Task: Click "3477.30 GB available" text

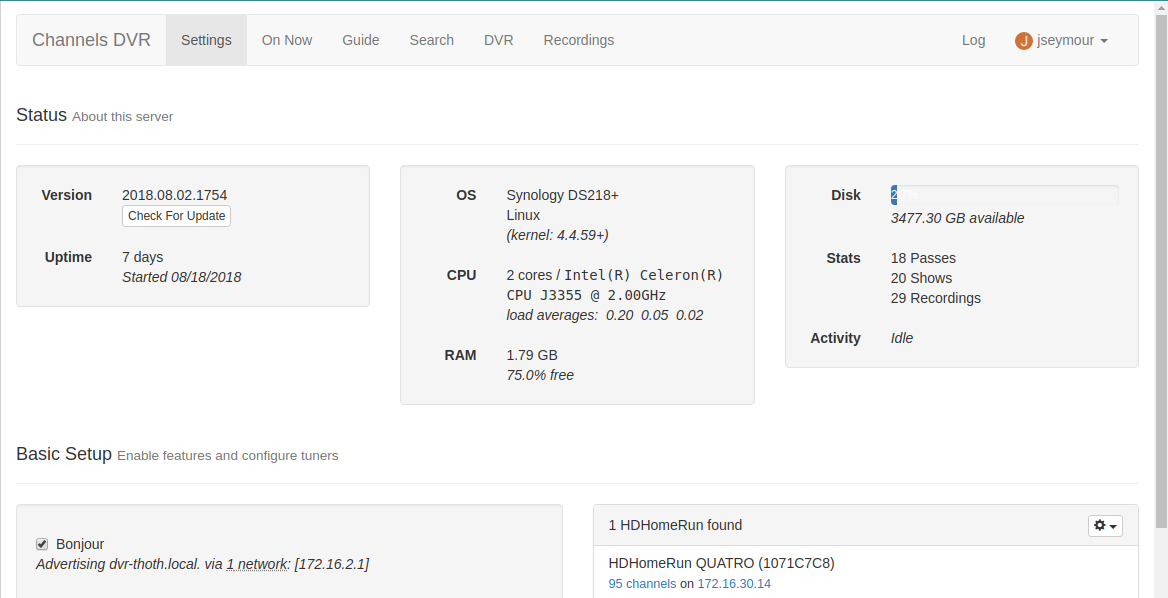Action: pos(957,218)
